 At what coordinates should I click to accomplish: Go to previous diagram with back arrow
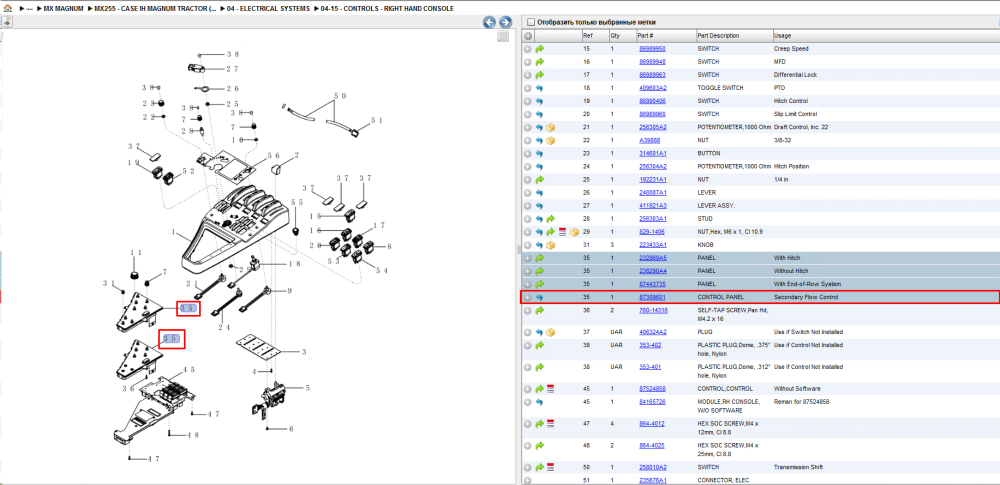(490, 22)
